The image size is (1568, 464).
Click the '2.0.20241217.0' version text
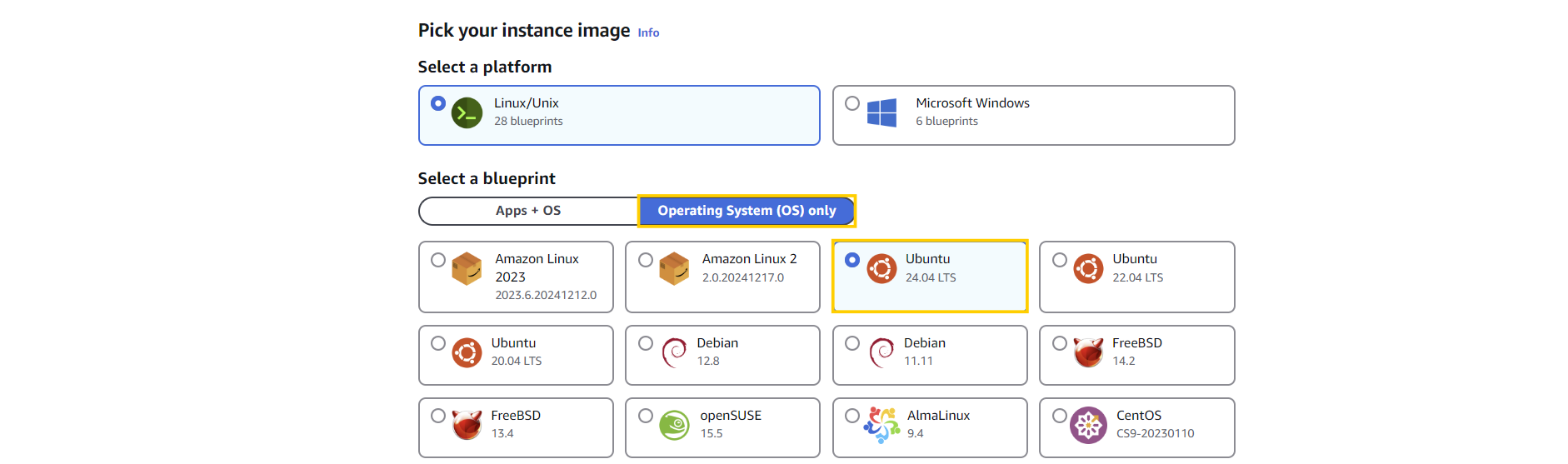(x=743, y=277)
